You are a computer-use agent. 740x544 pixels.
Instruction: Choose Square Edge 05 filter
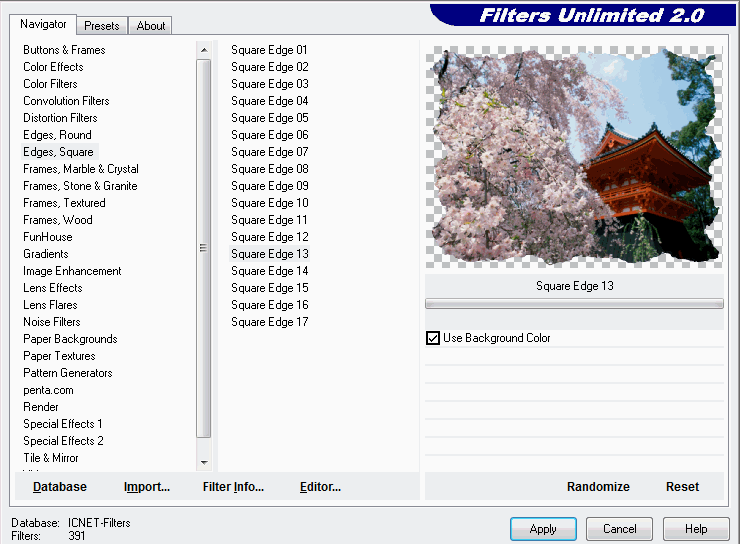pos(269,118)
